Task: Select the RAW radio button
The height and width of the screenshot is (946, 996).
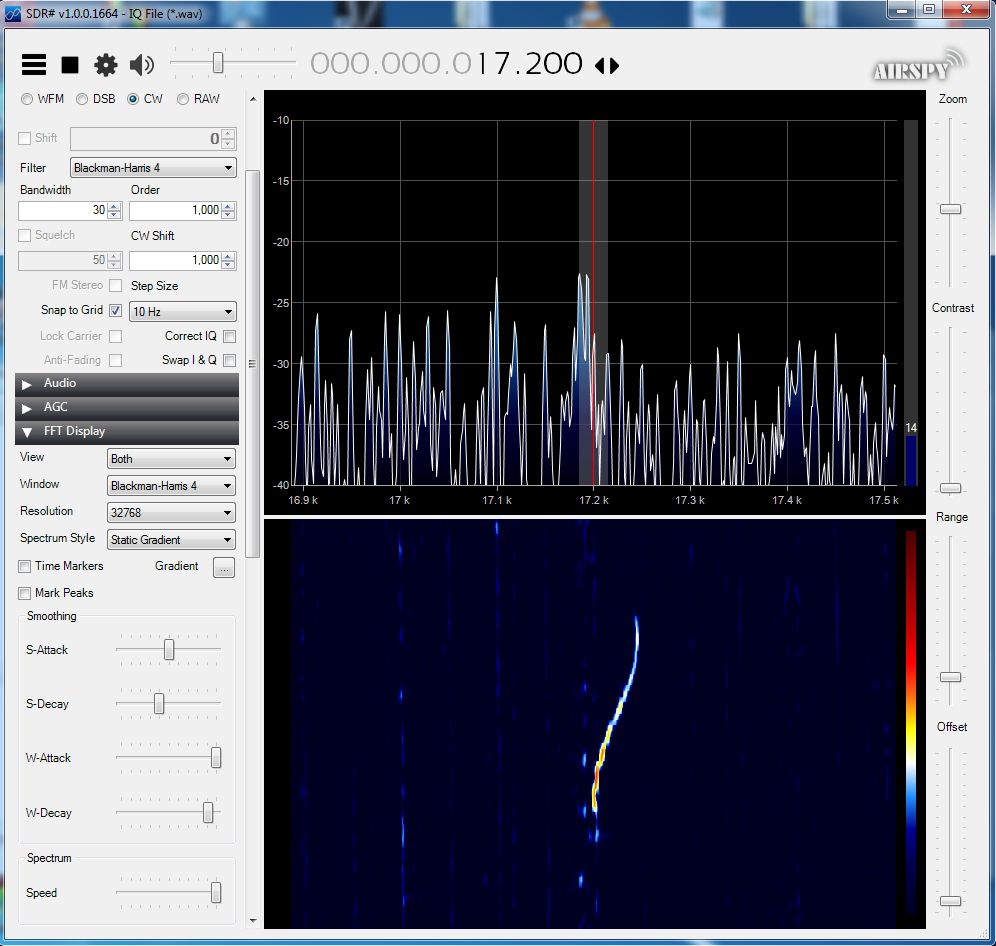Action: pyautogui.click(x=183, y=99)
